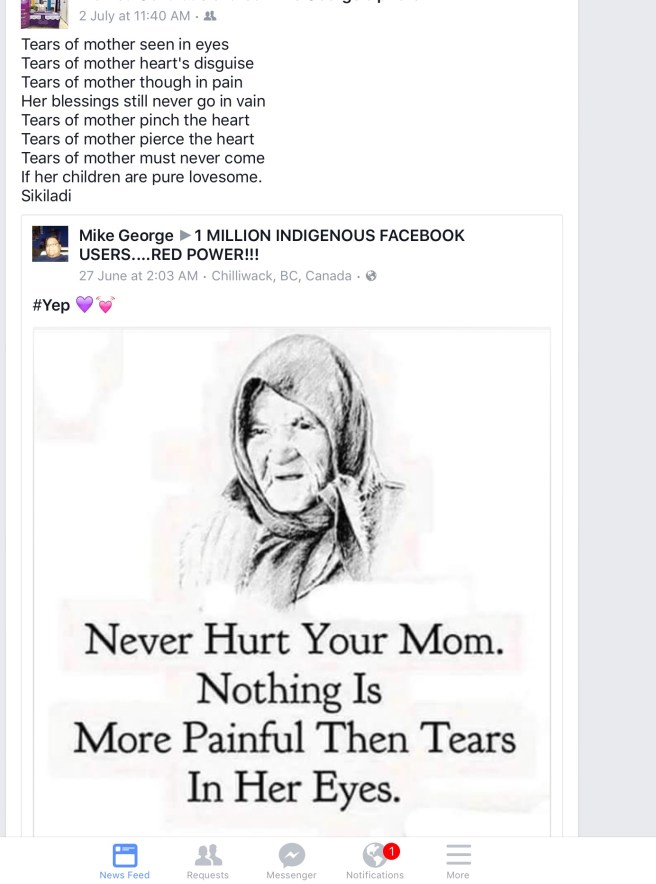This screenshot has height=884, width=656.
Task: Tap the Never Hurt Your Mom quote text
Action: (x=294, y=713)
